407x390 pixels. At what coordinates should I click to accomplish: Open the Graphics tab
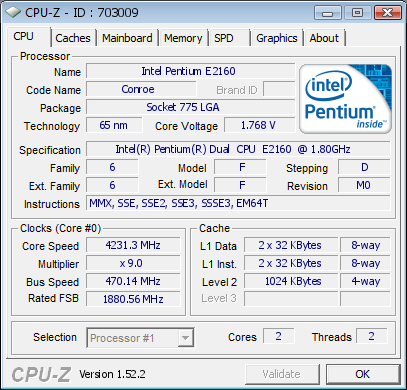pyautogui.click(x=277, y=38)
